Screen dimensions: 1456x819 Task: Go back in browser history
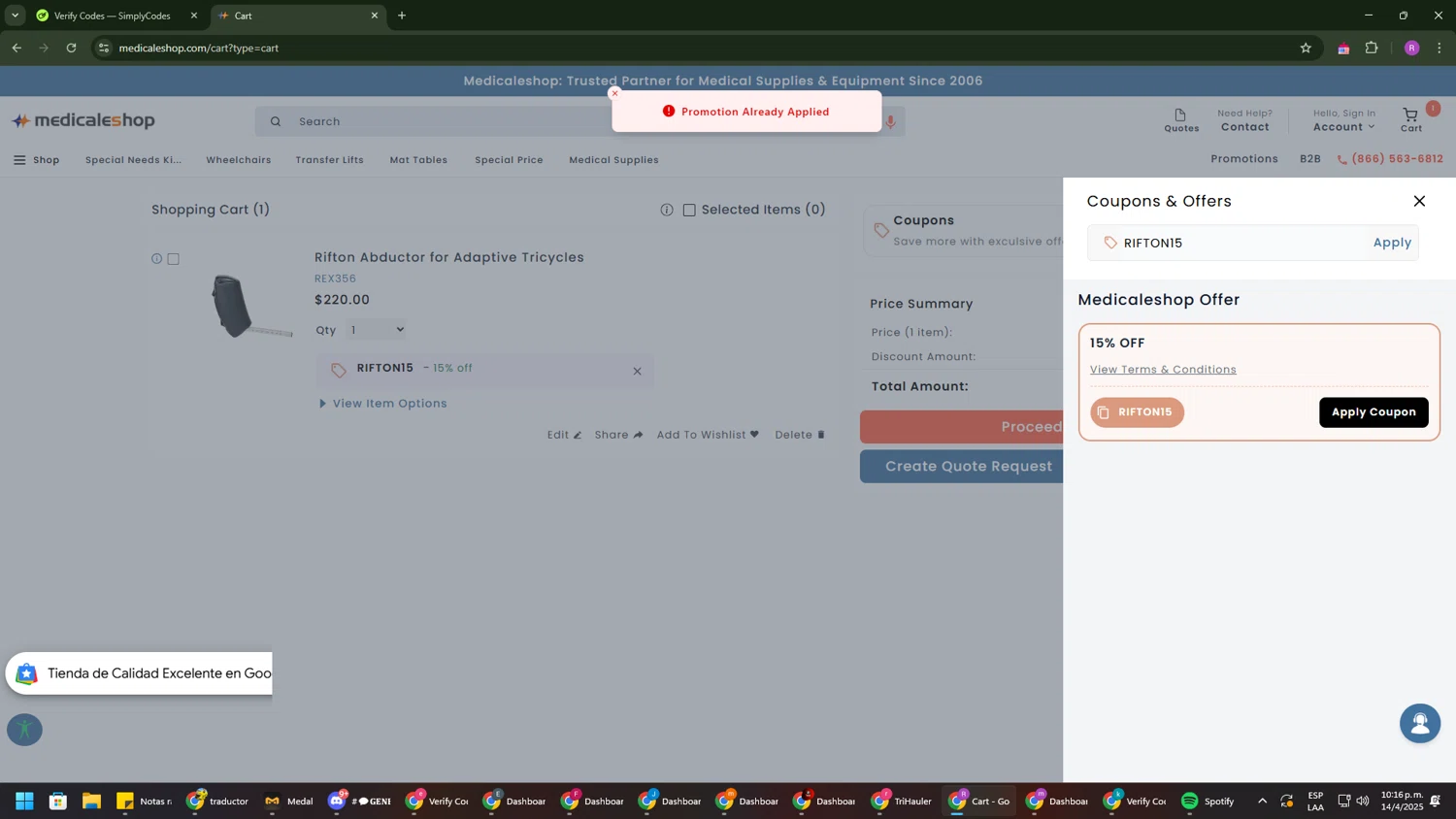click(x=17, y=48)
